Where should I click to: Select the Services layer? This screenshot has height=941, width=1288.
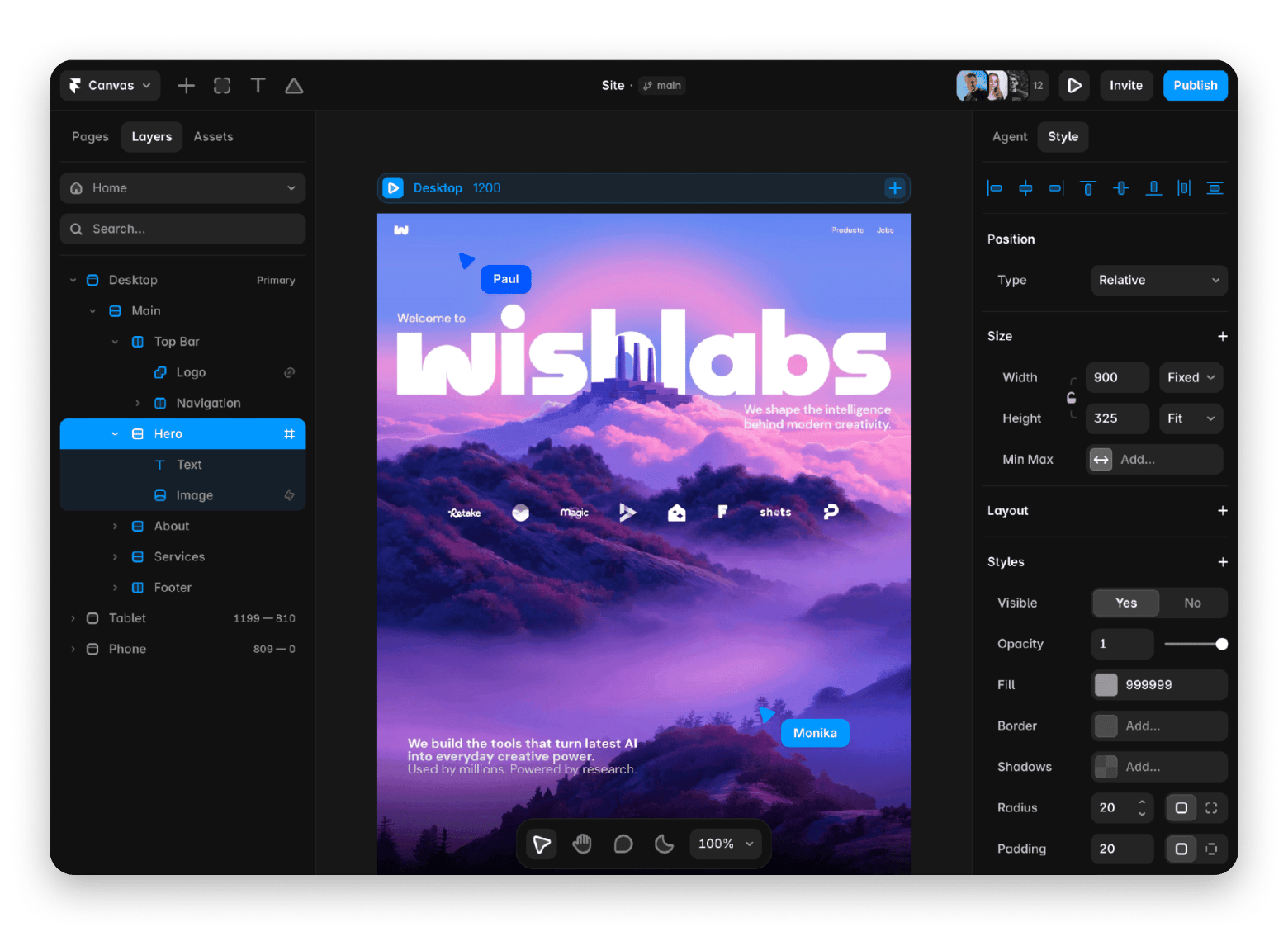pyautogui.click(x=182, y=557)
